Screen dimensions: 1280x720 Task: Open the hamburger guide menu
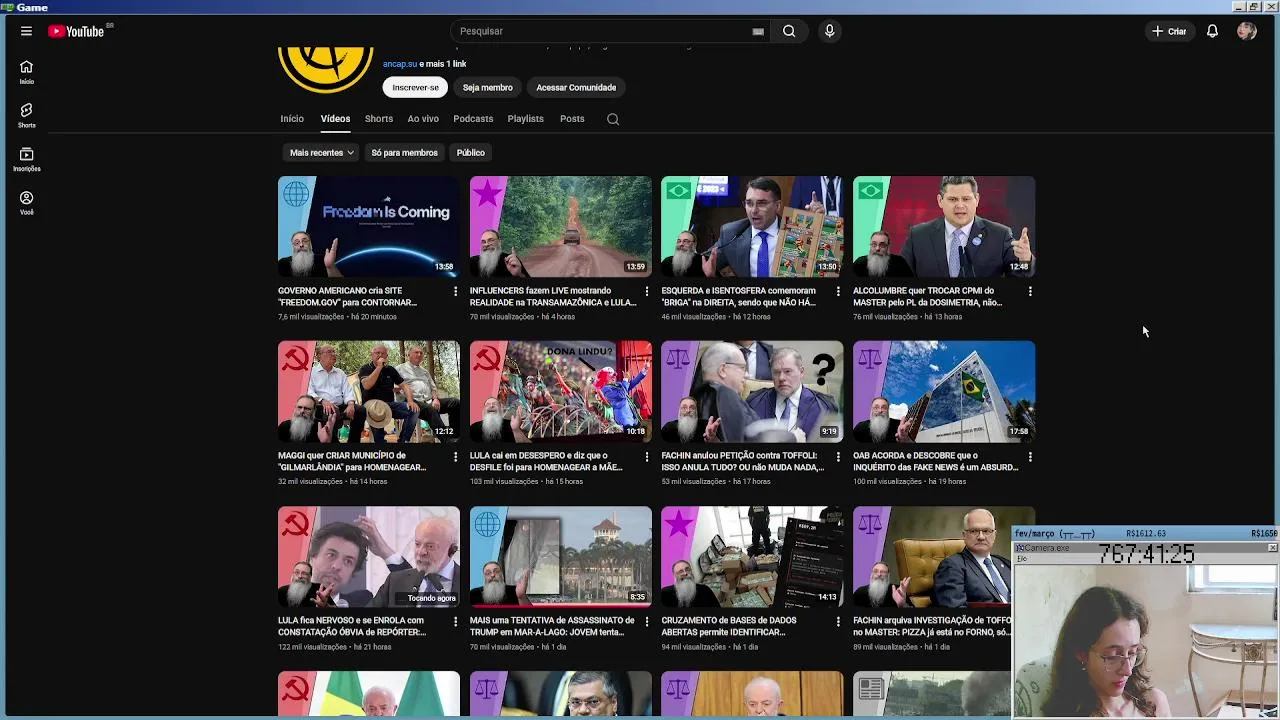click(26, 31)
